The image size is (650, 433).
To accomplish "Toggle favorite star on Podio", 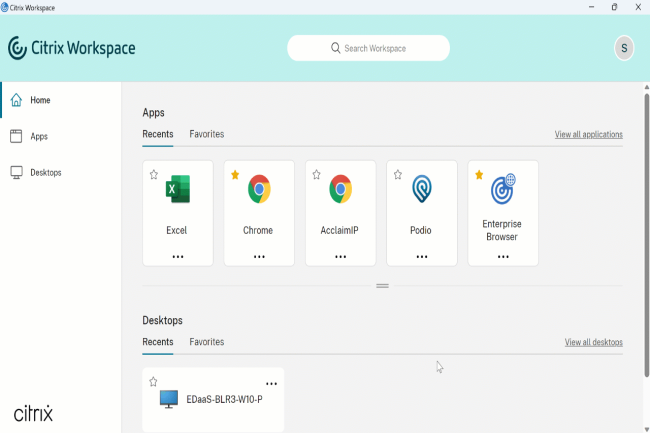I will tap(397, 175).
